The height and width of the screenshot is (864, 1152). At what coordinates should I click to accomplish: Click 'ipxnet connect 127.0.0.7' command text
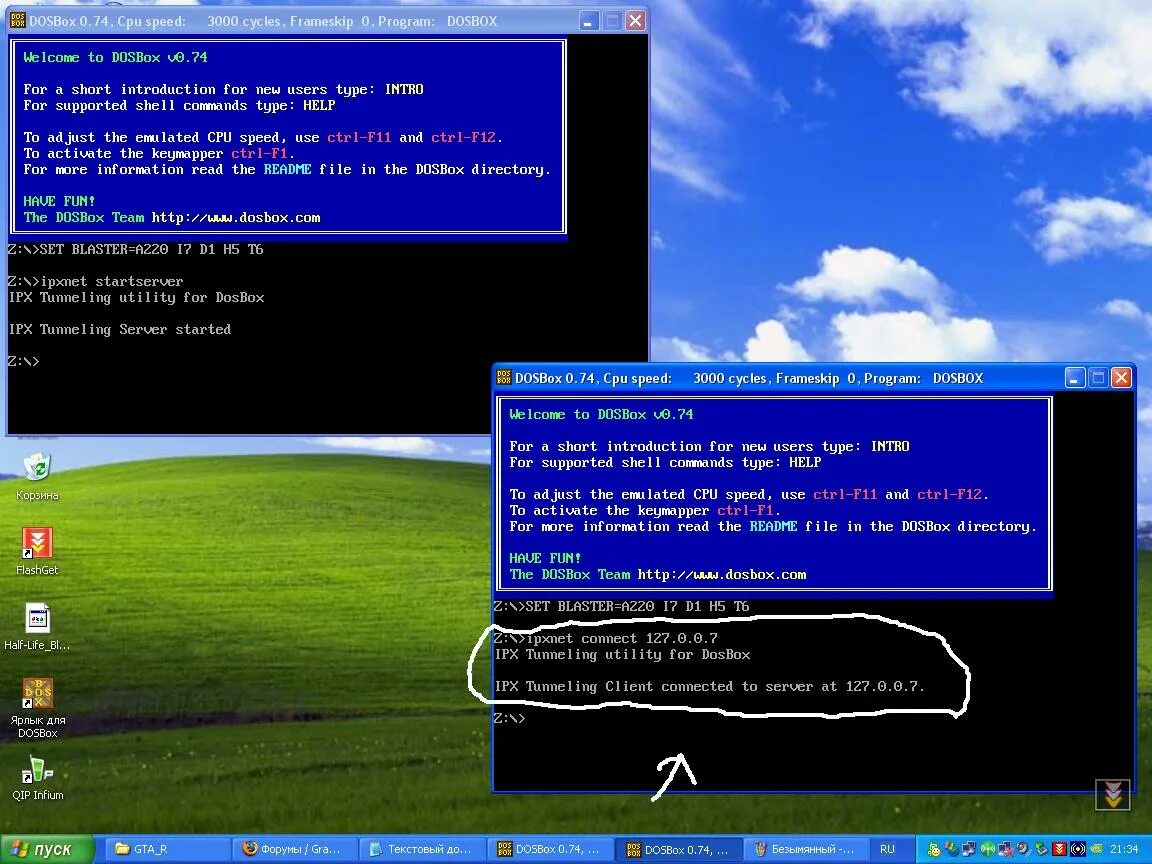[x=622, y=638]
